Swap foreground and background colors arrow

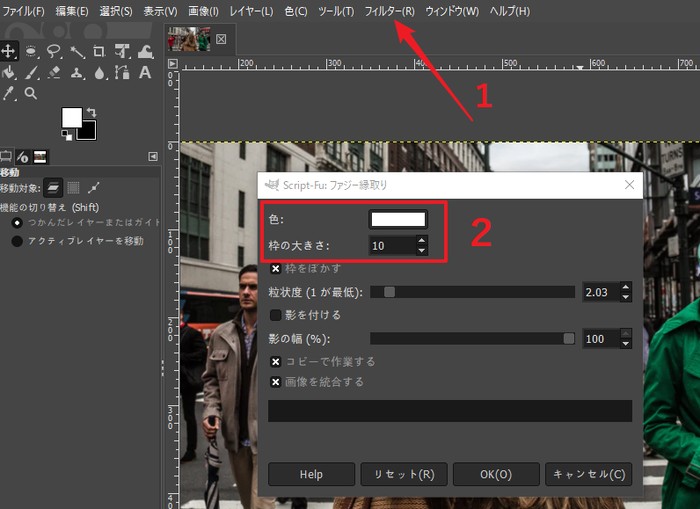(x=92, y=112)
